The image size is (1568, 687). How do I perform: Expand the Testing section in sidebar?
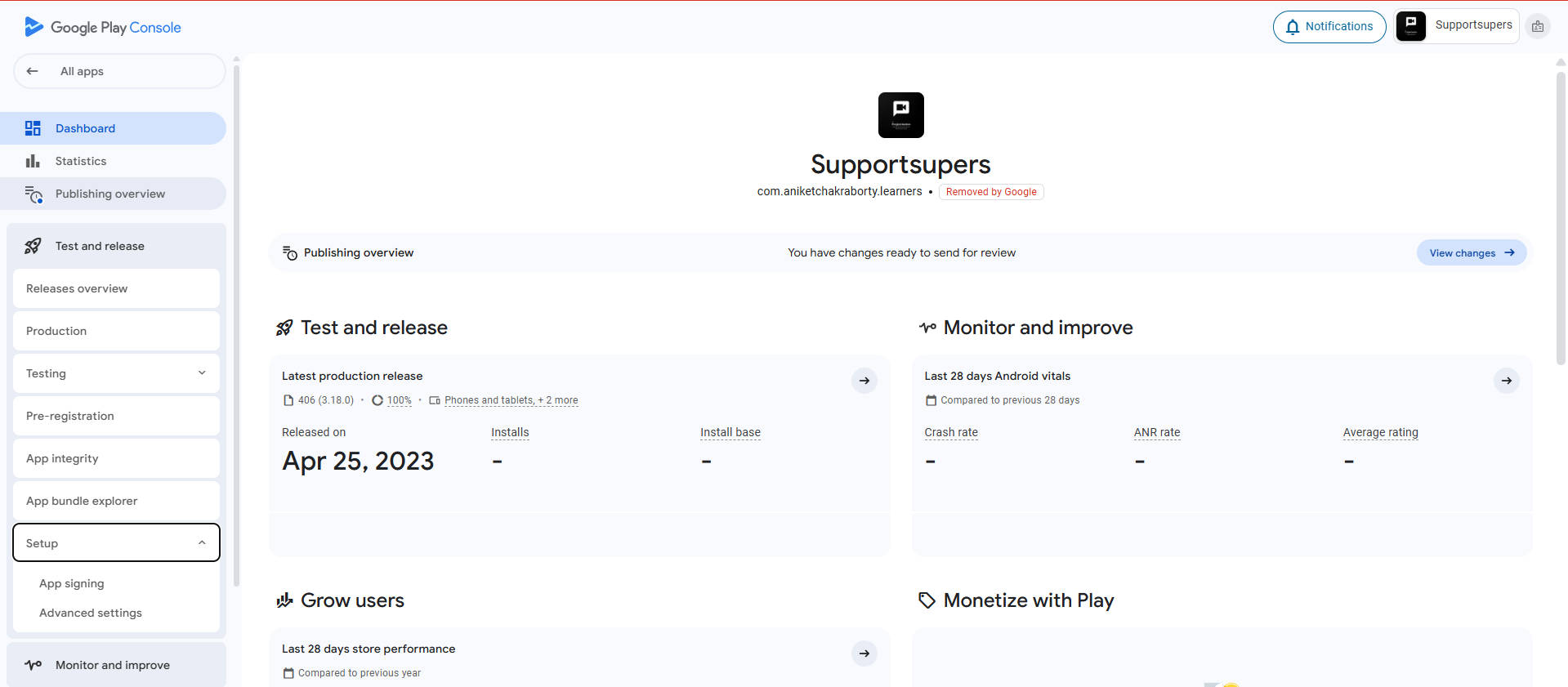pyautogui.click(x=116, y=373)
